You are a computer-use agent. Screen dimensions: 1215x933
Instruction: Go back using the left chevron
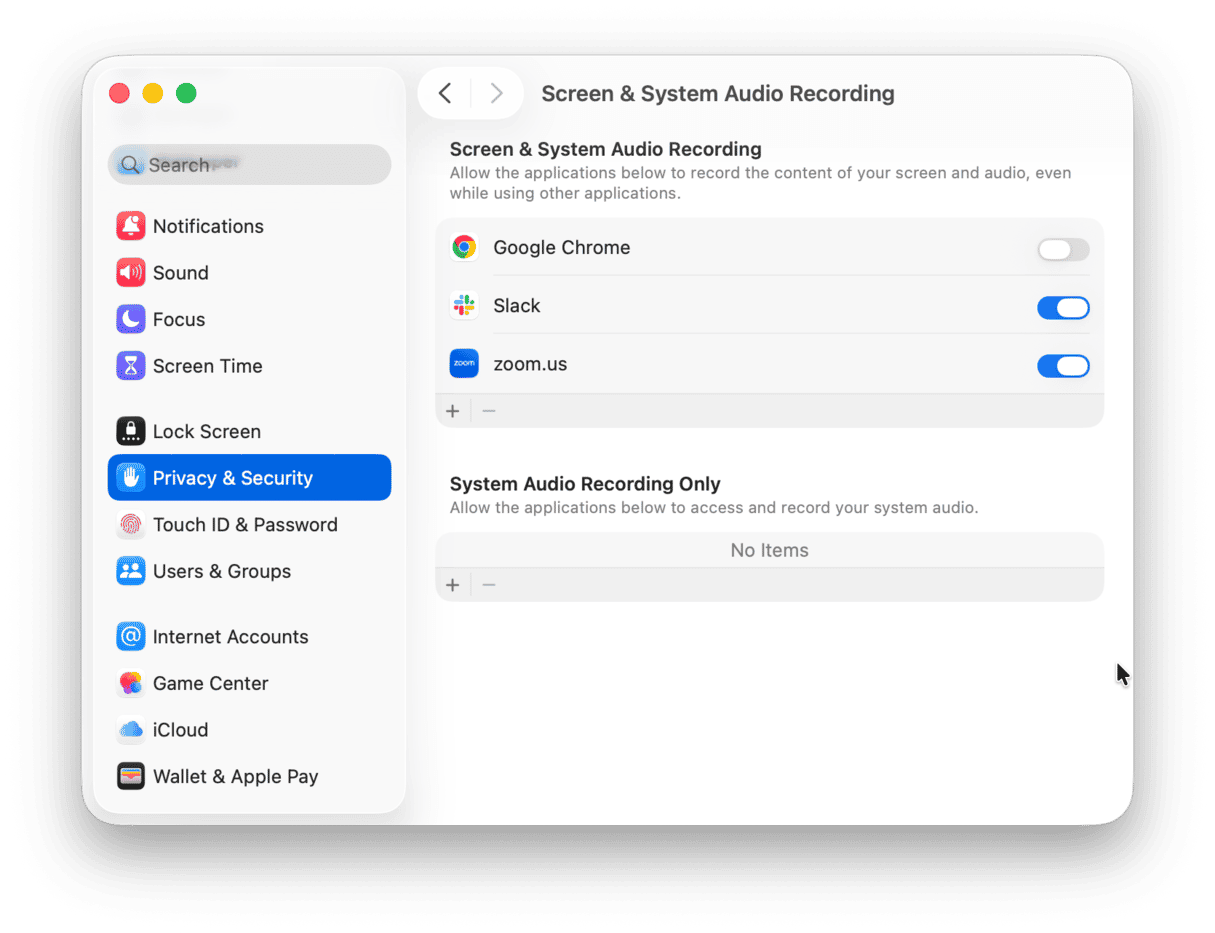[445, 94]
